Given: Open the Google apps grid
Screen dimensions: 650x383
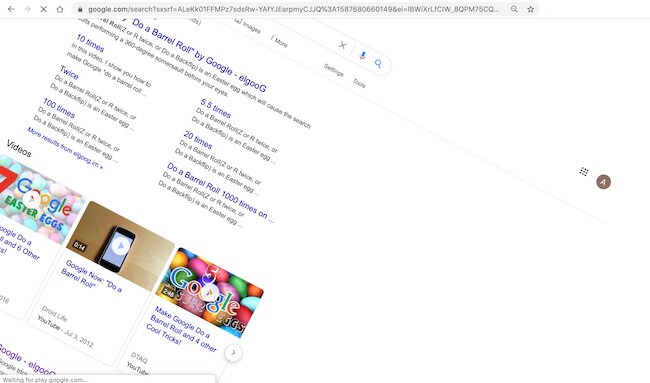Looking at the screenshot, I should click(x=584, y=171).
